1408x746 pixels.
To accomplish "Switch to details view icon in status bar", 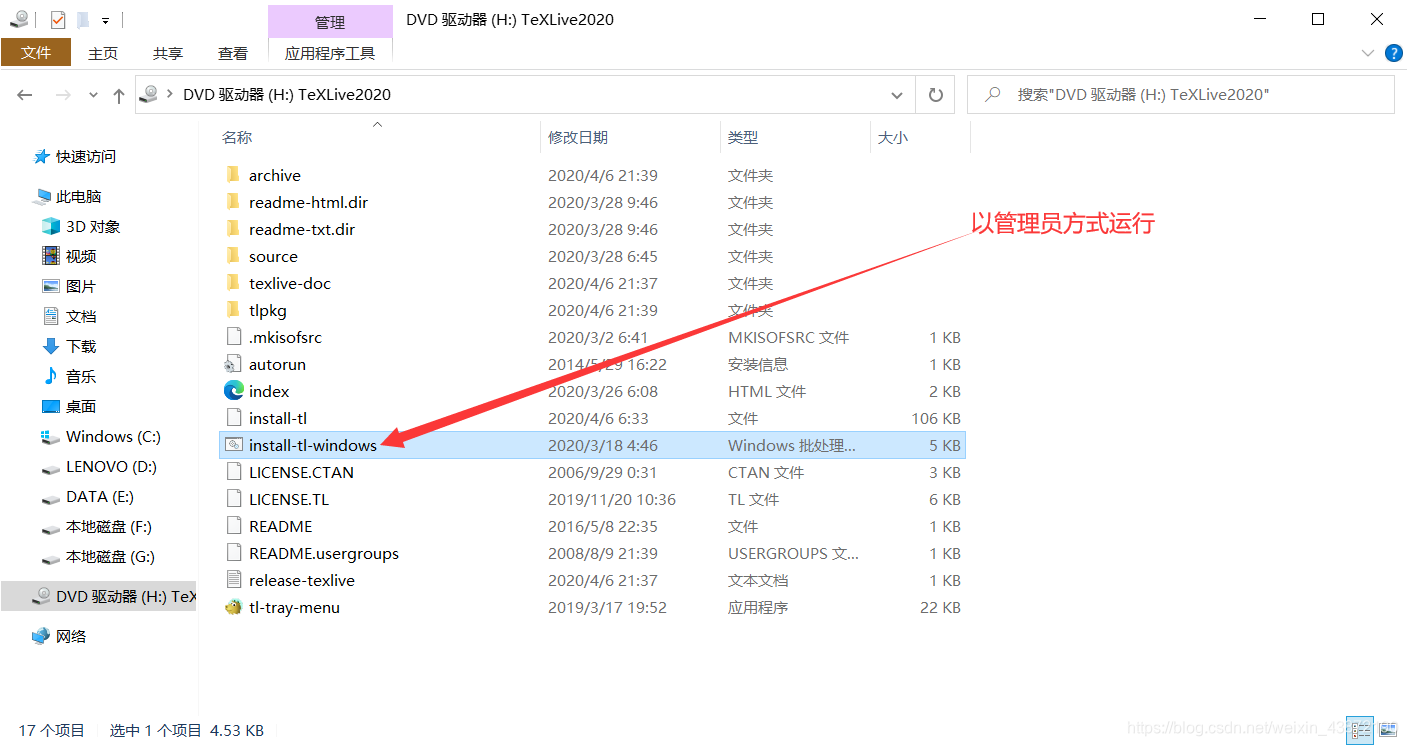I will 1359,730.
